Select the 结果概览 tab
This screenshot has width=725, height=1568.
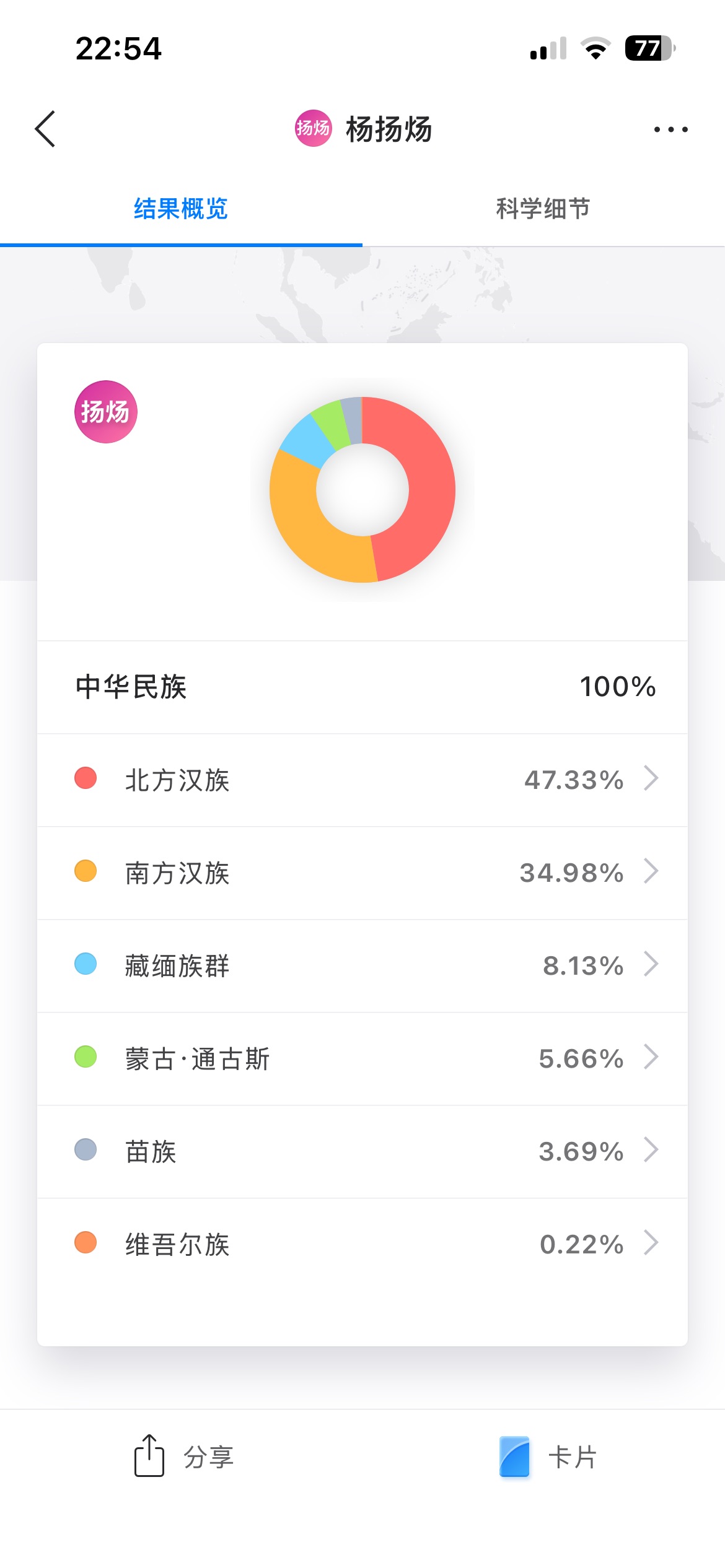(181, 209)
